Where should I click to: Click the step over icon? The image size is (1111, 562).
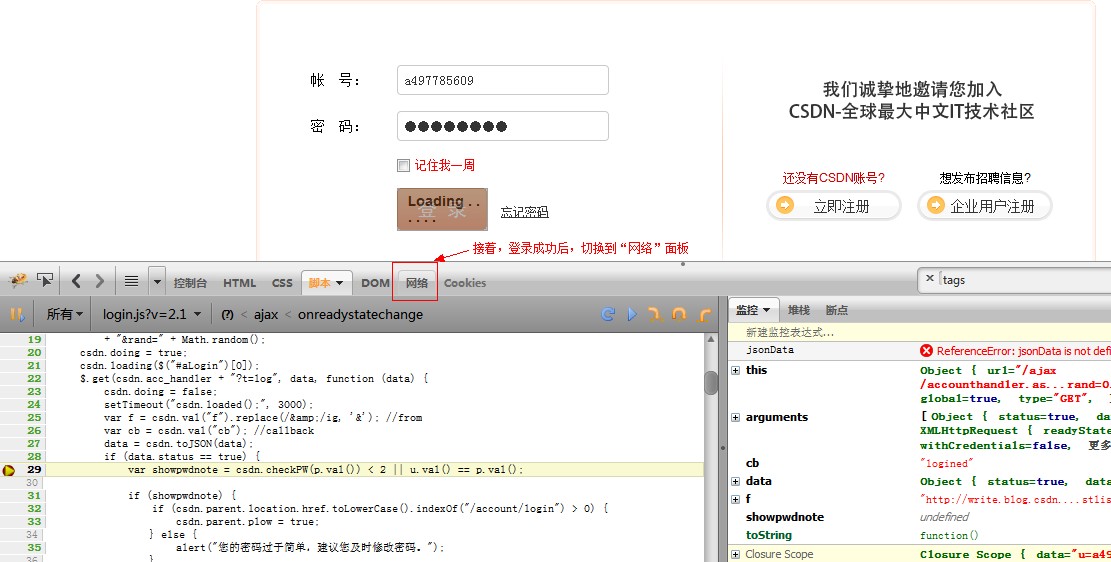point(679,314)
